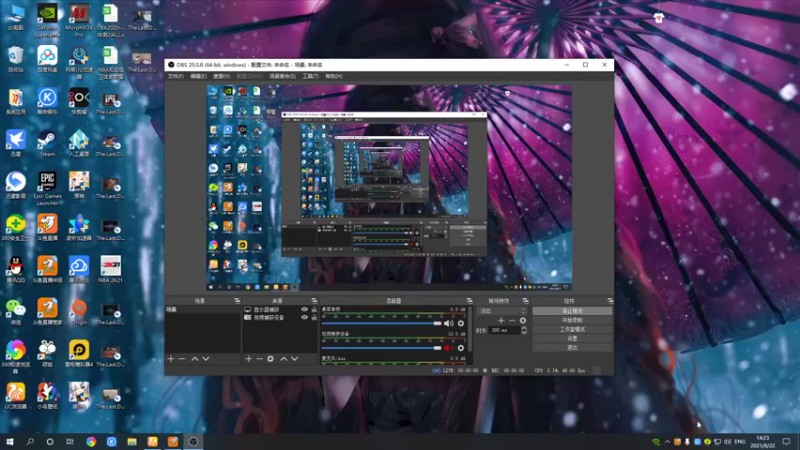Click the Start Recording button in Controls

click(572, 320)
